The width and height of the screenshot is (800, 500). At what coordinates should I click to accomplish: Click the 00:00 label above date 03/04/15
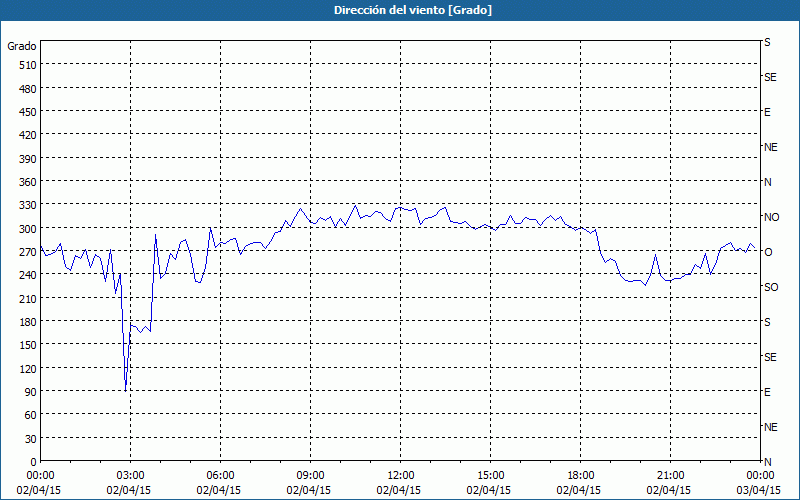[760, 476]
